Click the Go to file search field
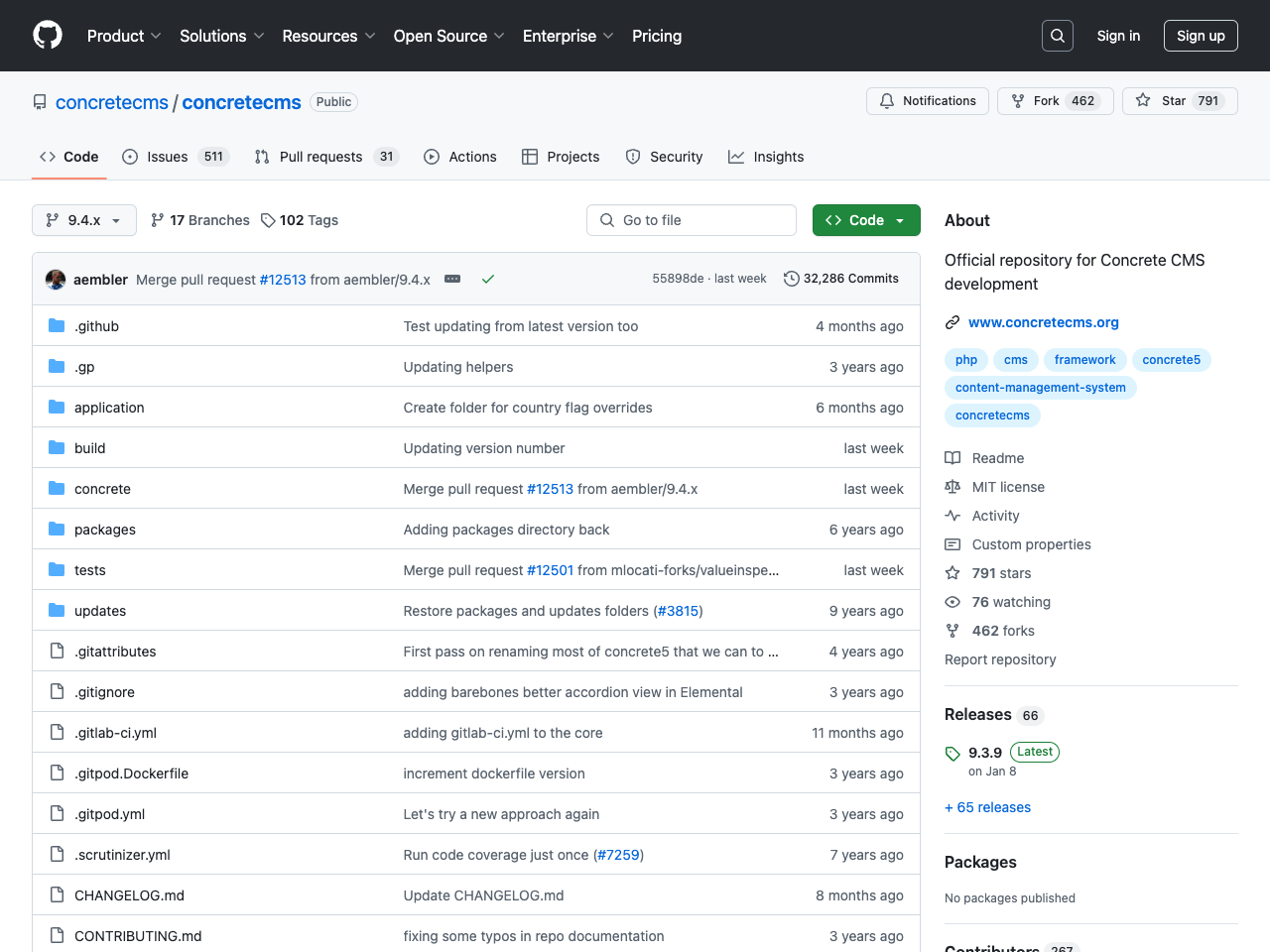 point(692,220)
